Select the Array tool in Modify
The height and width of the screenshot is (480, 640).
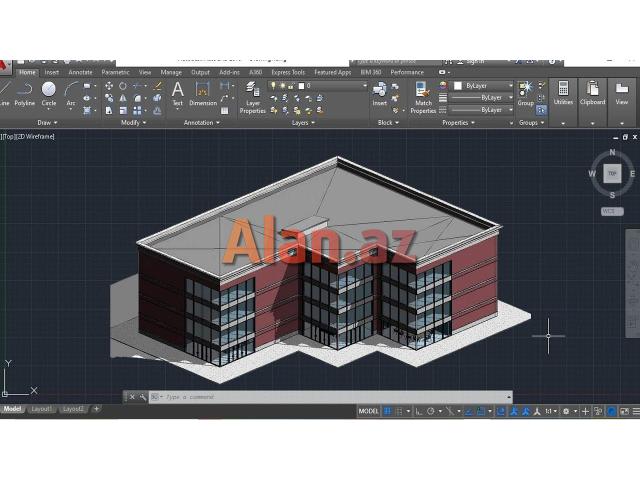pos(138,110)
